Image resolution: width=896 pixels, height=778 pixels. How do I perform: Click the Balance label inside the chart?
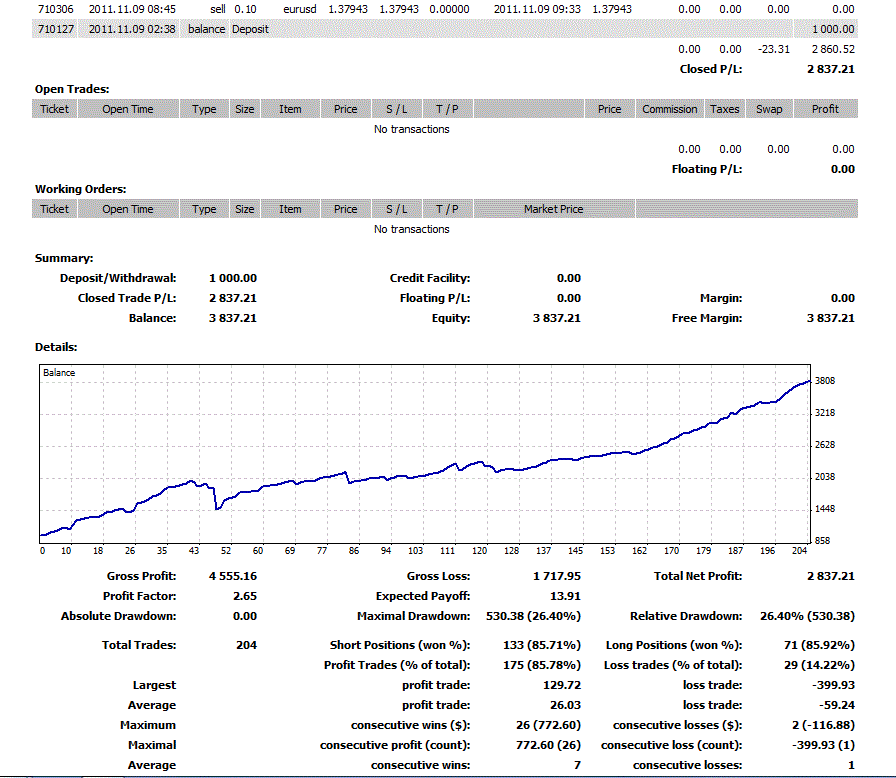click(59, 373)
